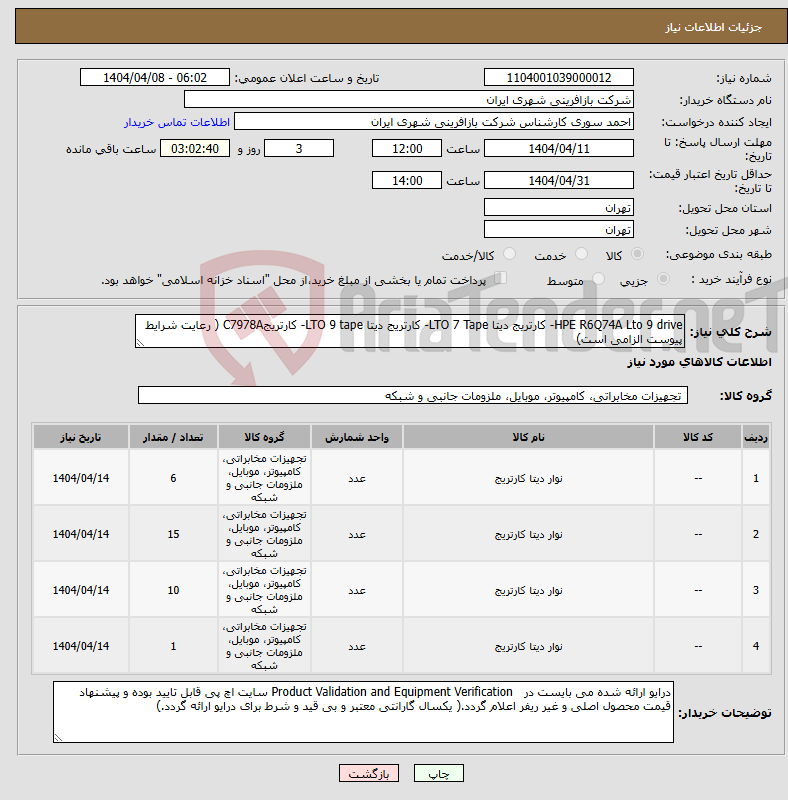Open the اطلاعات تماس خریدار link
Screen dimensions: 788x800
click(177, 122)
